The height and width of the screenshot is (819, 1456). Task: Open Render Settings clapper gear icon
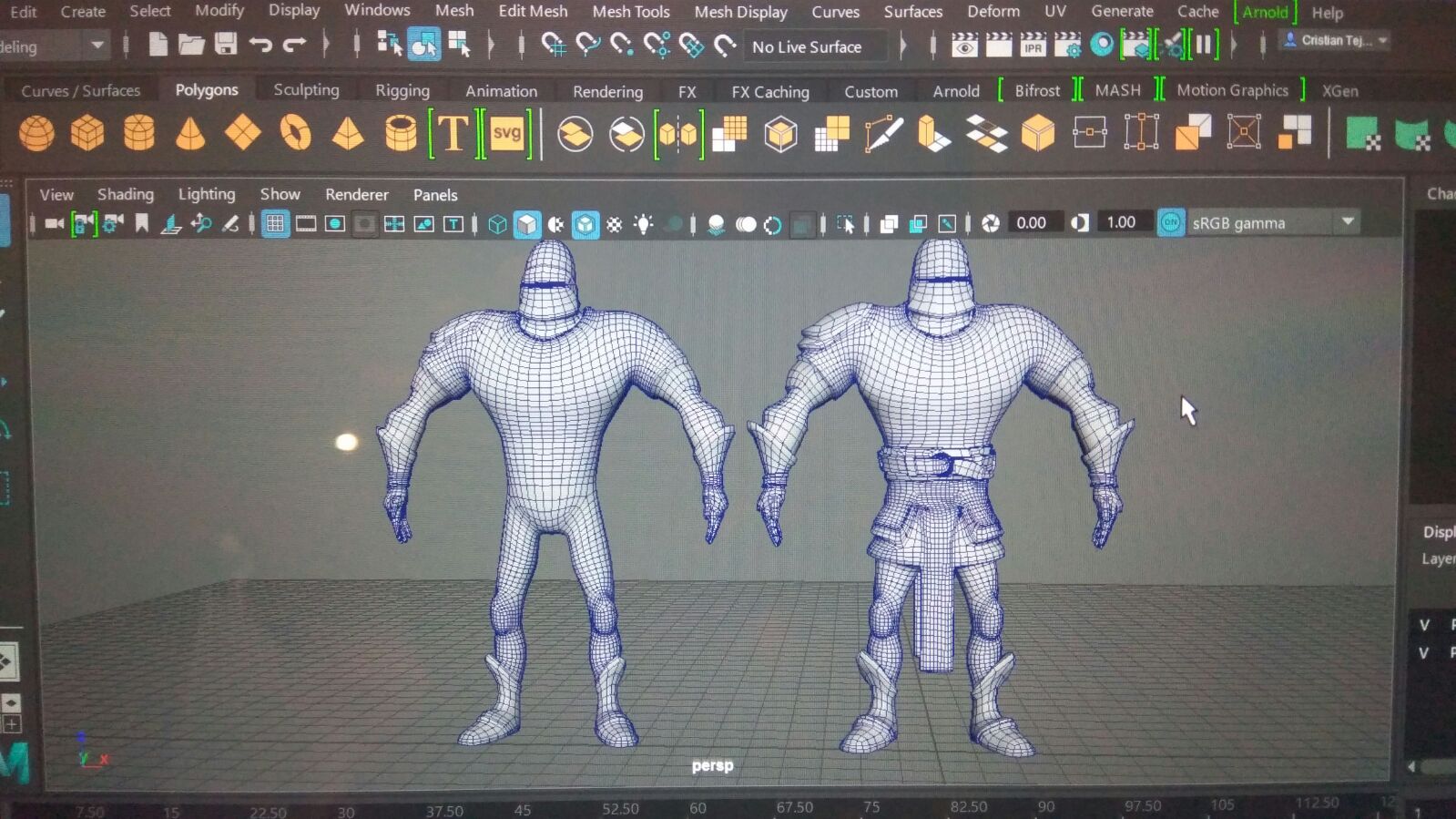click(x=1067, y=45)
